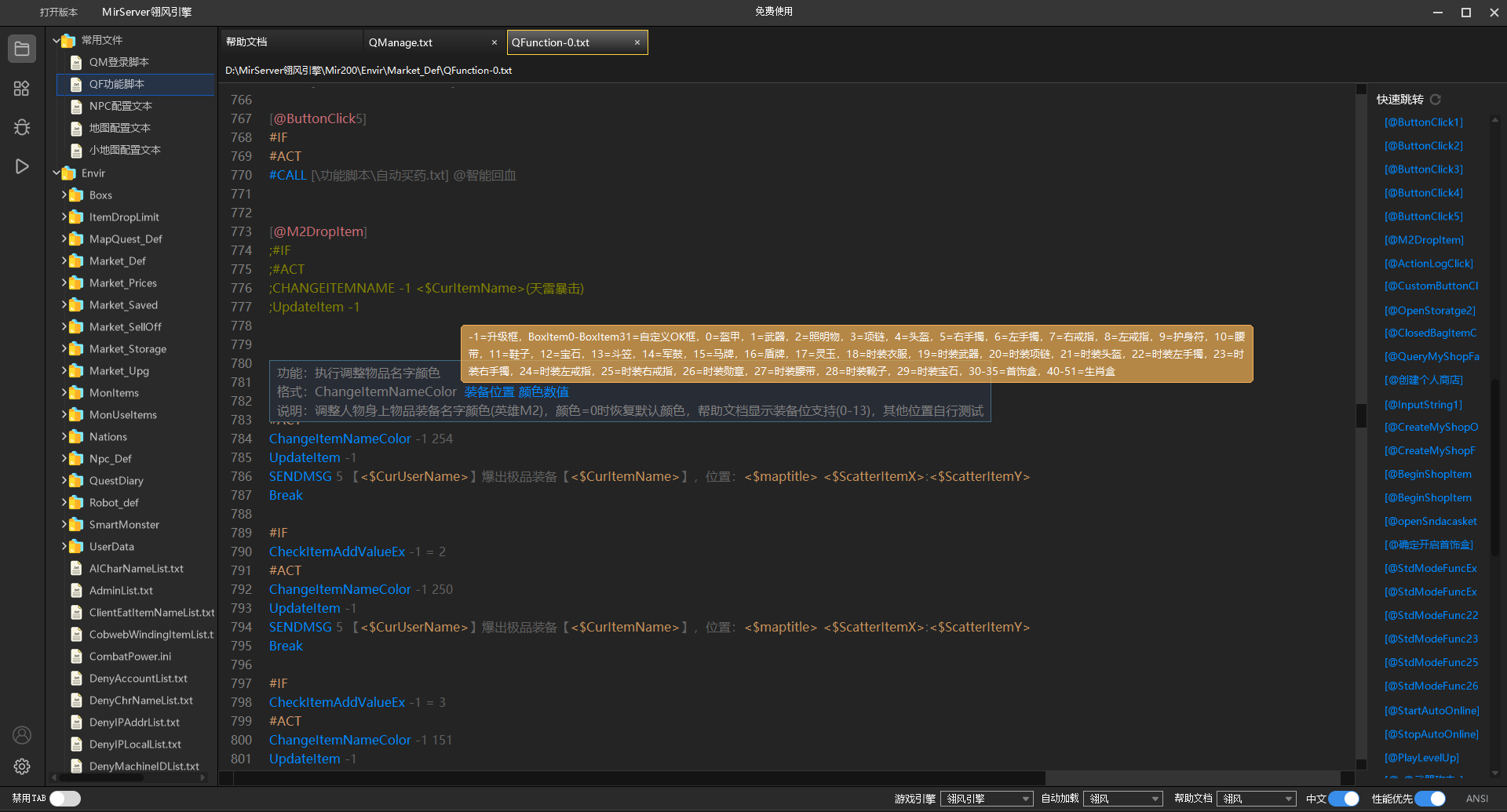Click the 颜色数值 parameter in the tooltip
This screenshot has width=1507, height=812.
point(544,391)
